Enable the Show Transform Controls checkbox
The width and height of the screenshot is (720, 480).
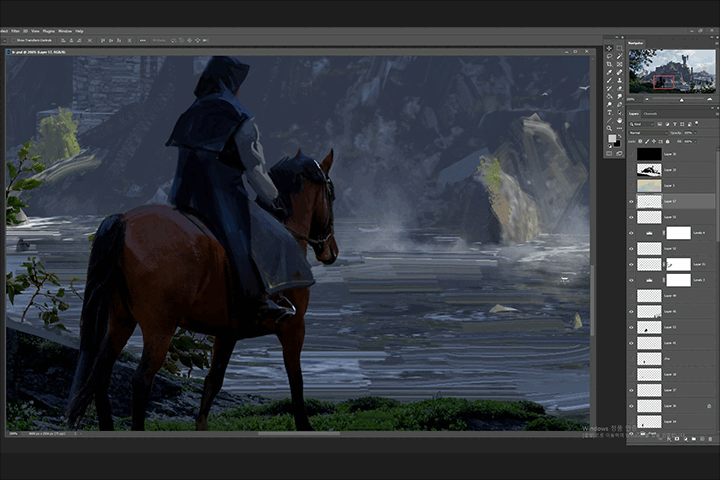pos(13,40)
